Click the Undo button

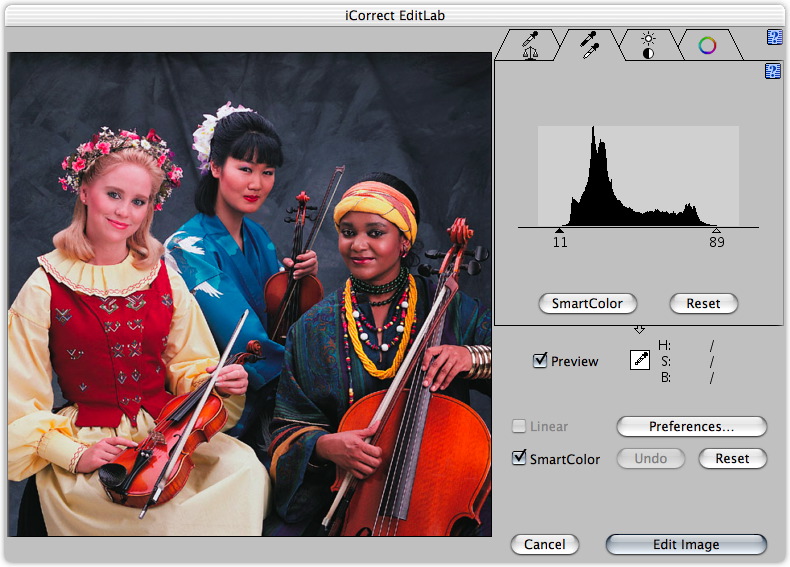click(650, 458)
